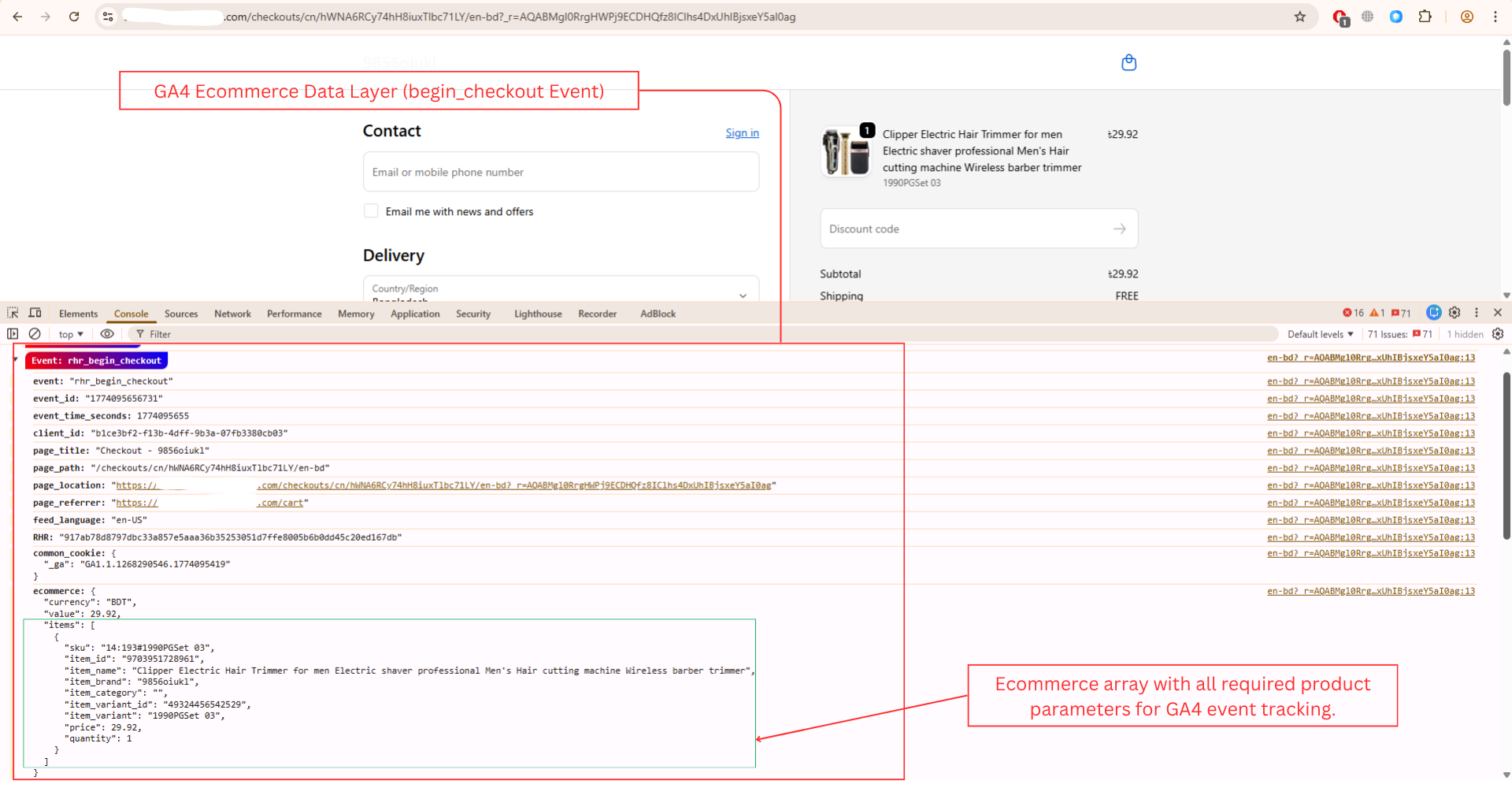Show the 1 warning counter

tap(1377, 313)
